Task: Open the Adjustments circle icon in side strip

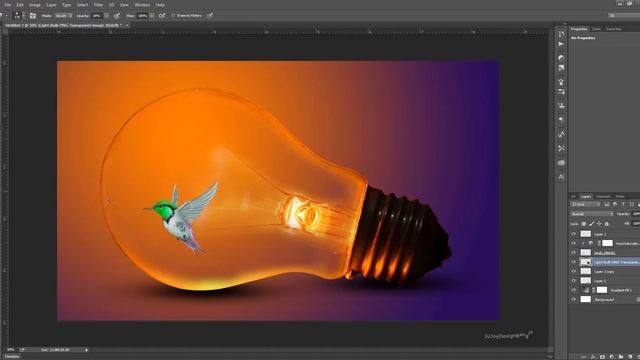Action: click(x=561, y=58)
